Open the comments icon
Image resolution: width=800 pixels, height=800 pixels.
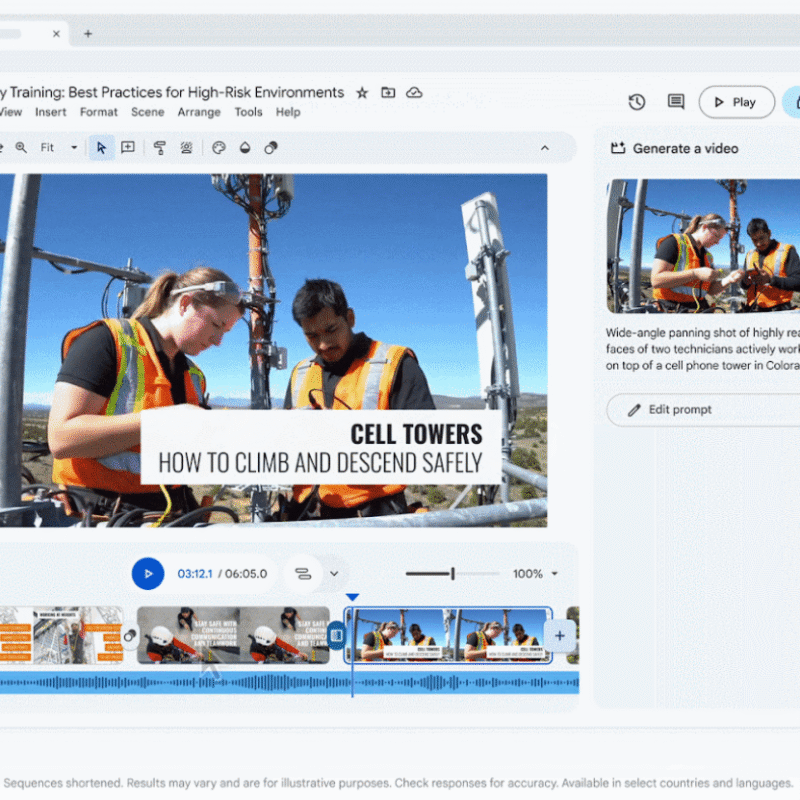676,102
